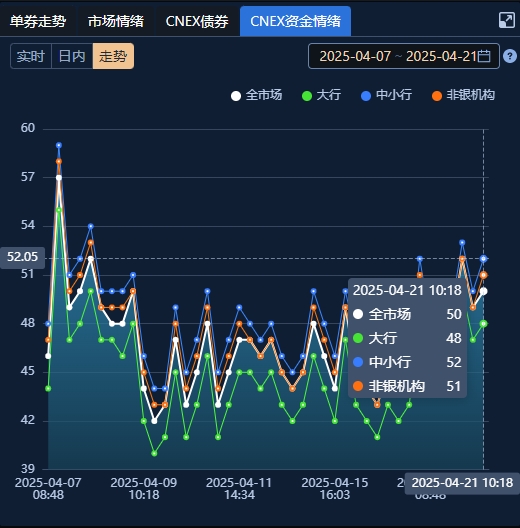Click the 中小行 peak data point at 59
This screenshot has height=528, width=520.
(x=59, y=145)
